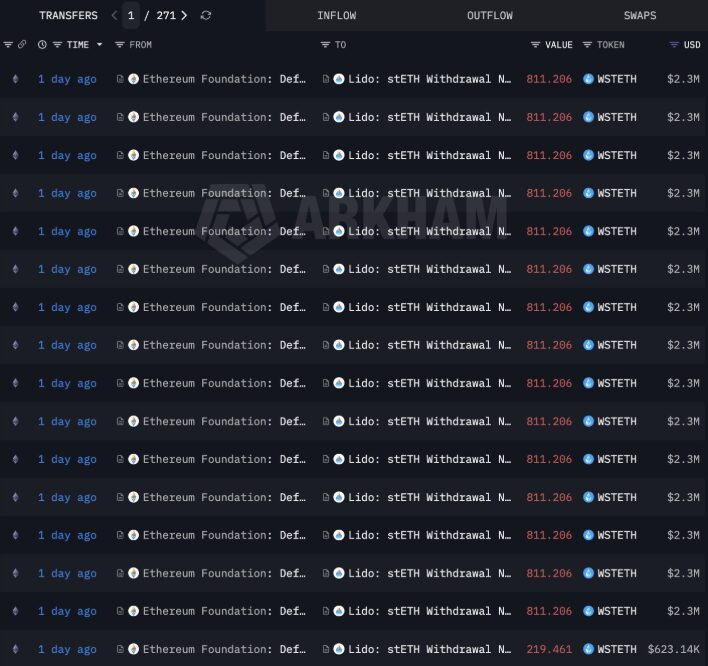The height and width of the screenshot is (666, 708).
Task: Click the Ethereum chain icon in first row
Action: point(14,79)
